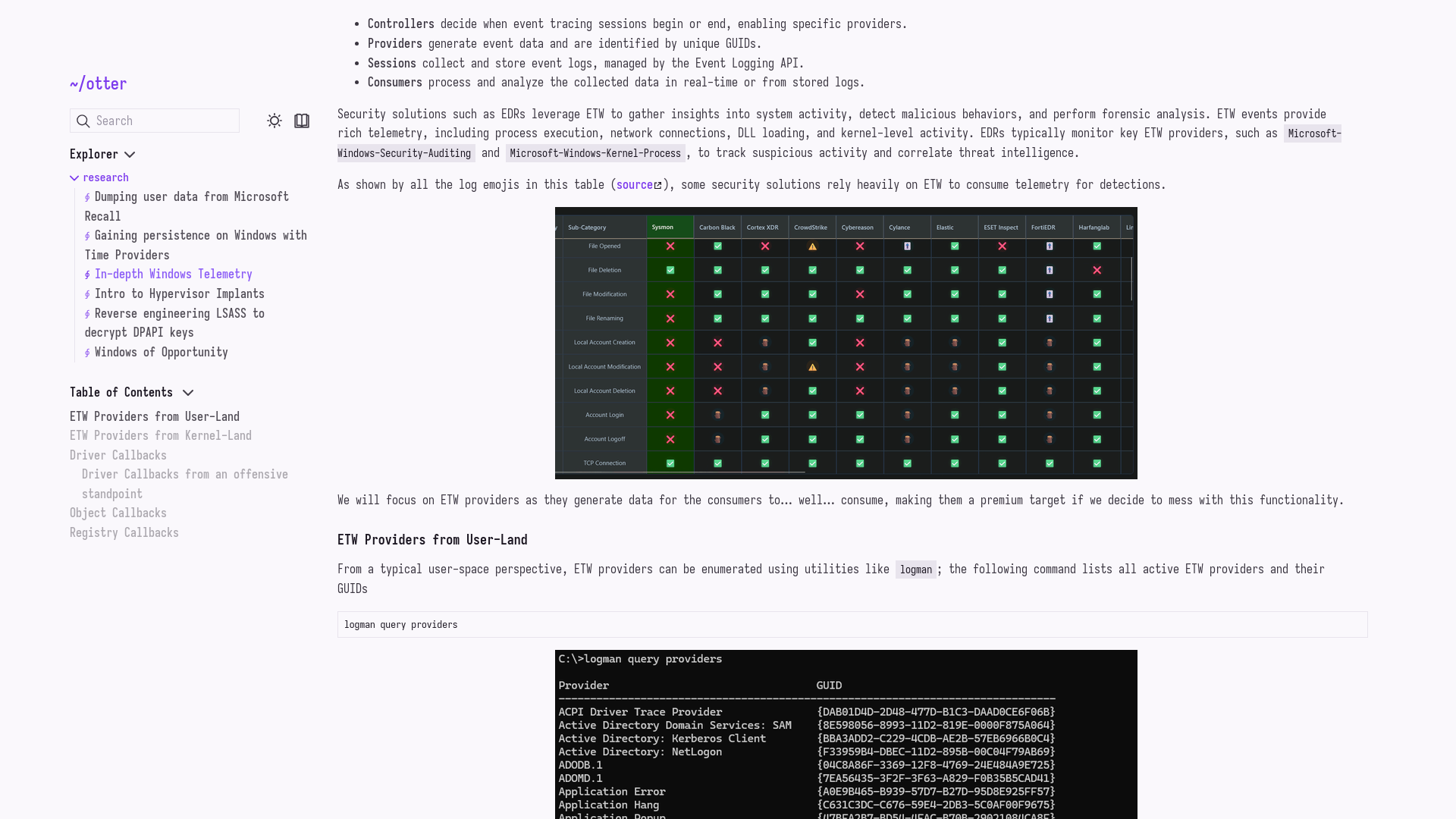Click the logman query providers code block
1456x819 pixels.
(852, 625)
